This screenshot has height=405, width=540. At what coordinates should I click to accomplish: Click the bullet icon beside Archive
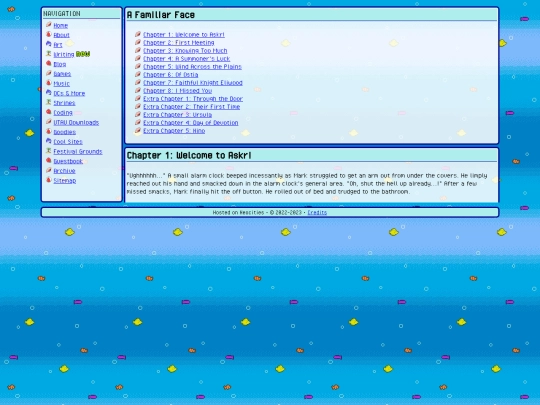tap(49, 170)
